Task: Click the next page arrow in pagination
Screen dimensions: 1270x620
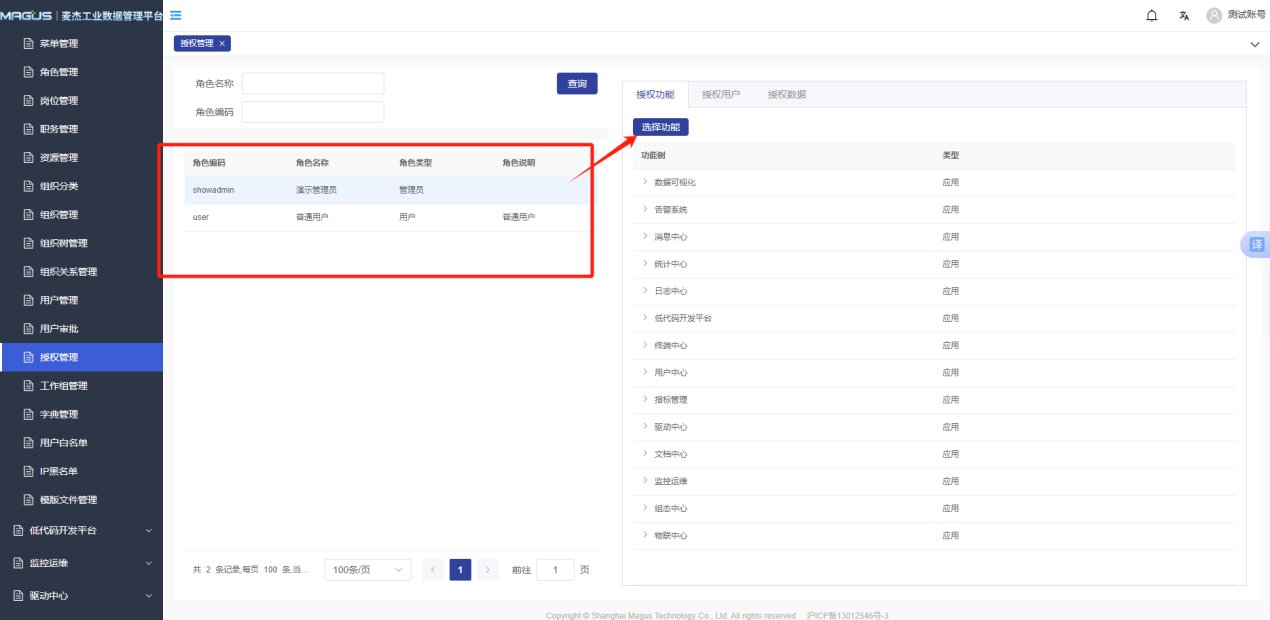Action: click(x=487, y=570)
